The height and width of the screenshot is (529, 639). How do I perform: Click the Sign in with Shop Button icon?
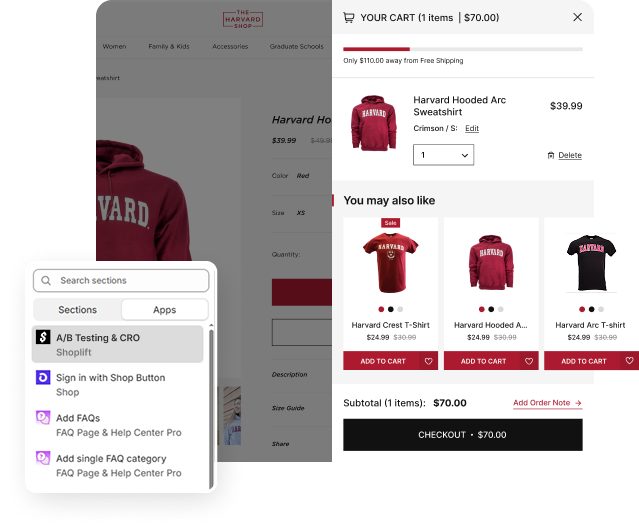click(x=43, y=377)
